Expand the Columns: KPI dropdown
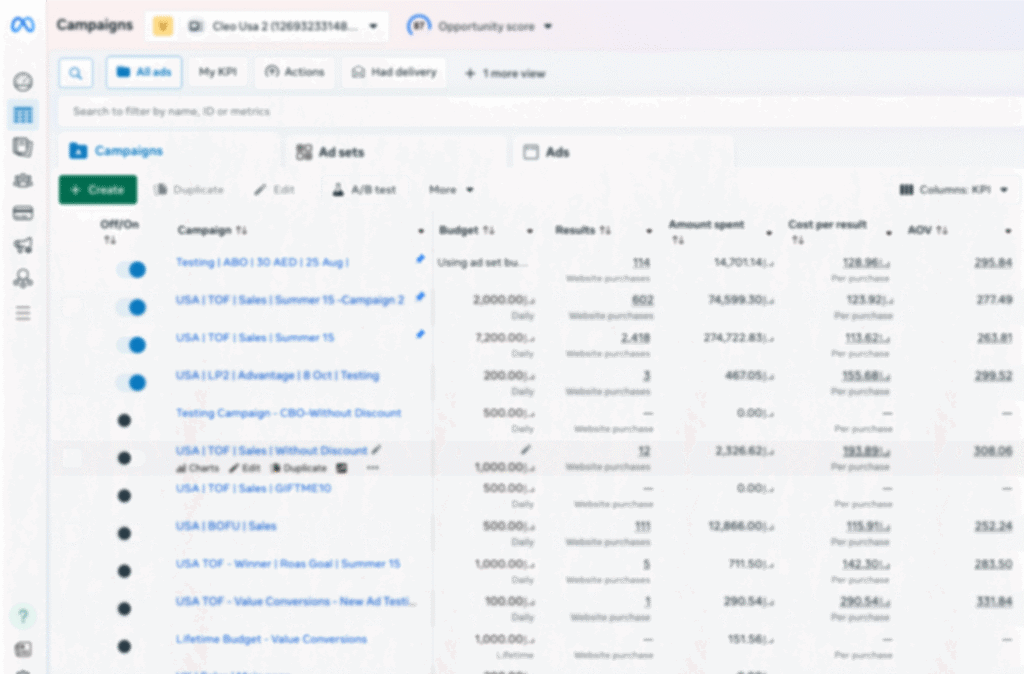Image resolution: width=1024 pixels, height=674 pixels. 954,190
